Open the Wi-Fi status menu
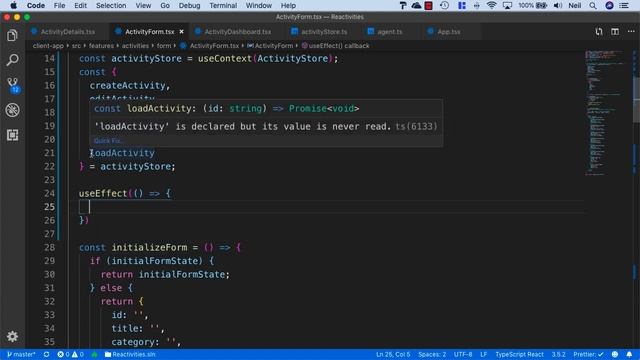The height and width of the screenshot is (360, 640). [x=491, y=5]
